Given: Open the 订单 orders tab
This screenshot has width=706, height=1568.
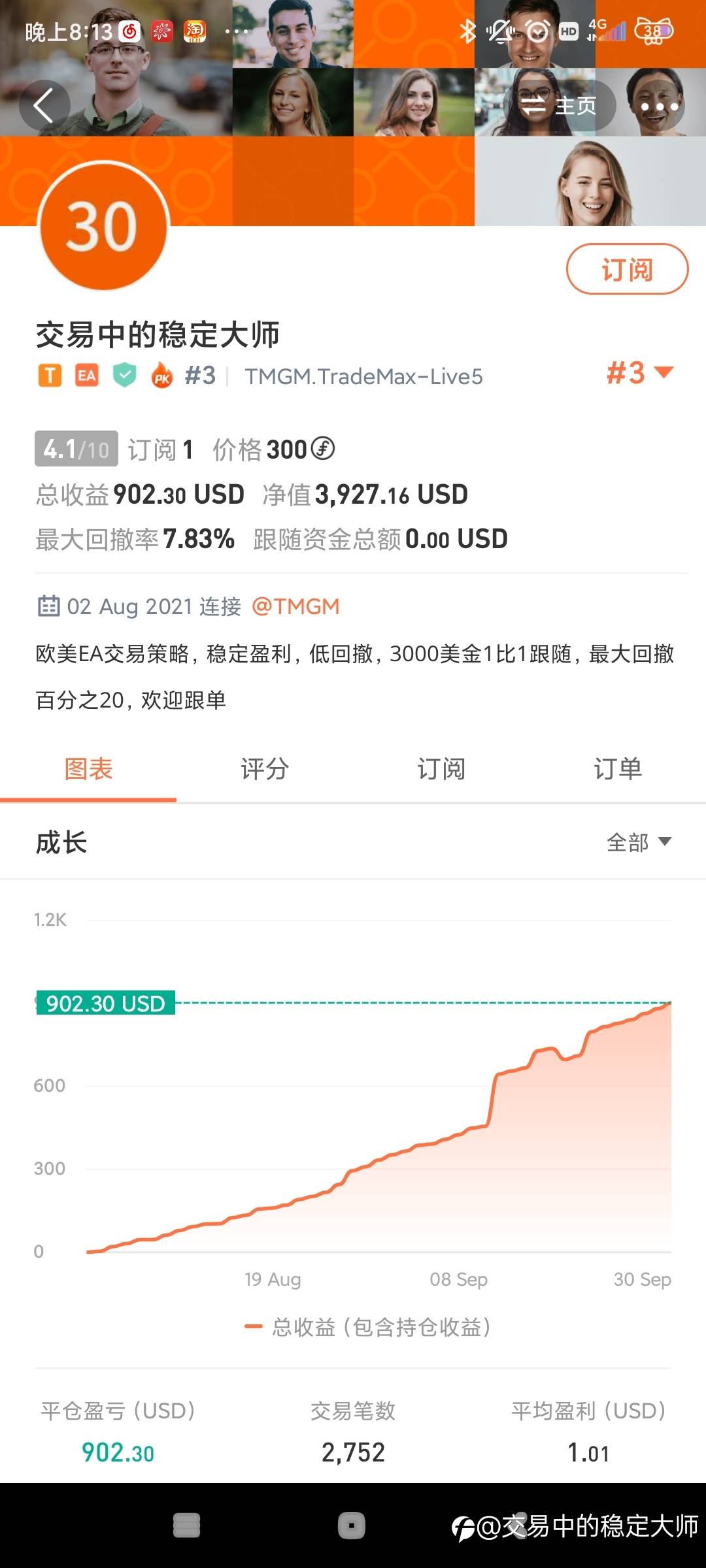Looking at the screenshot, I should (x=618, y=769).
